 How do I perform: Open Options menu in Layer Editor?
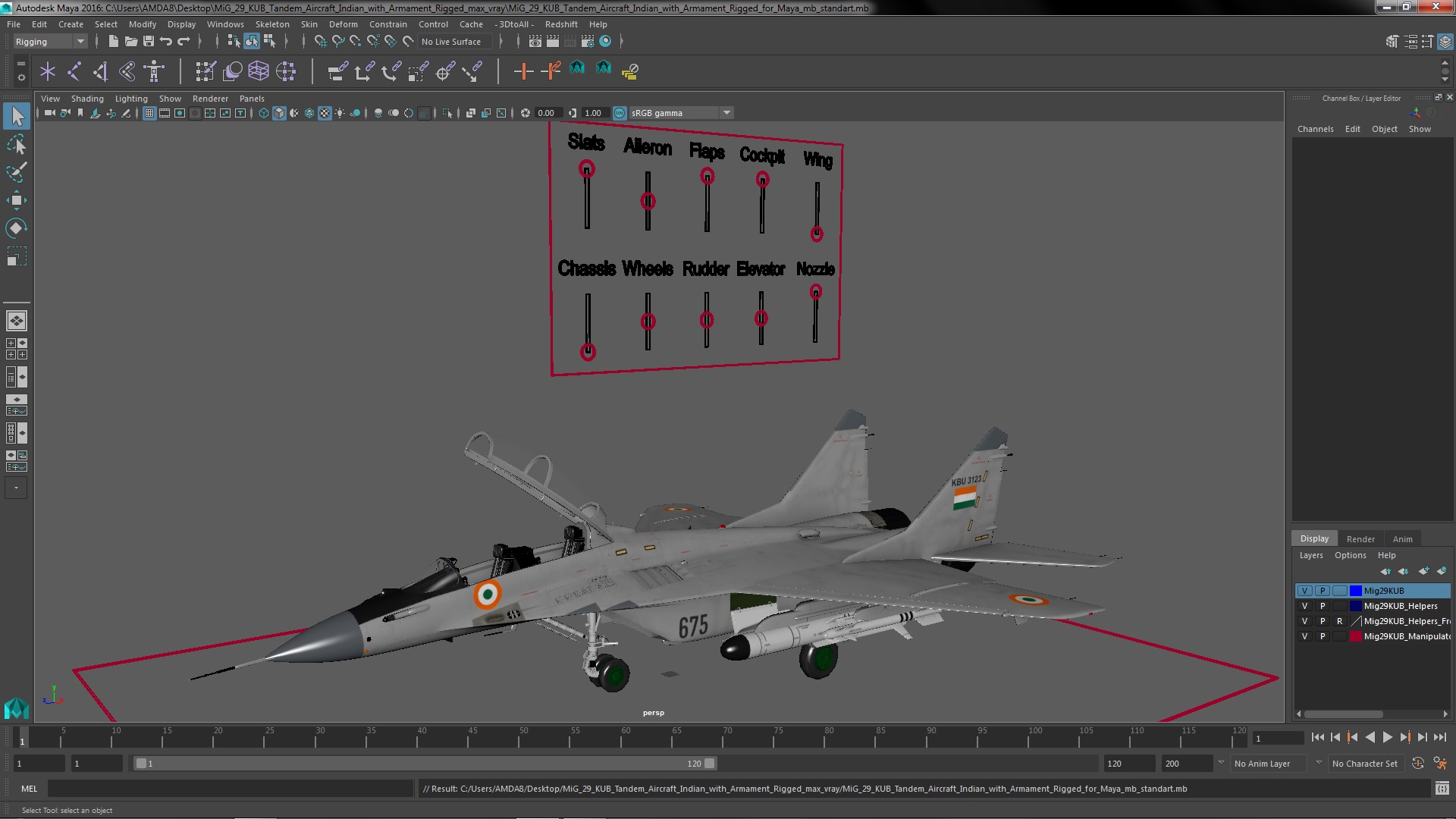click(1350, 555)
